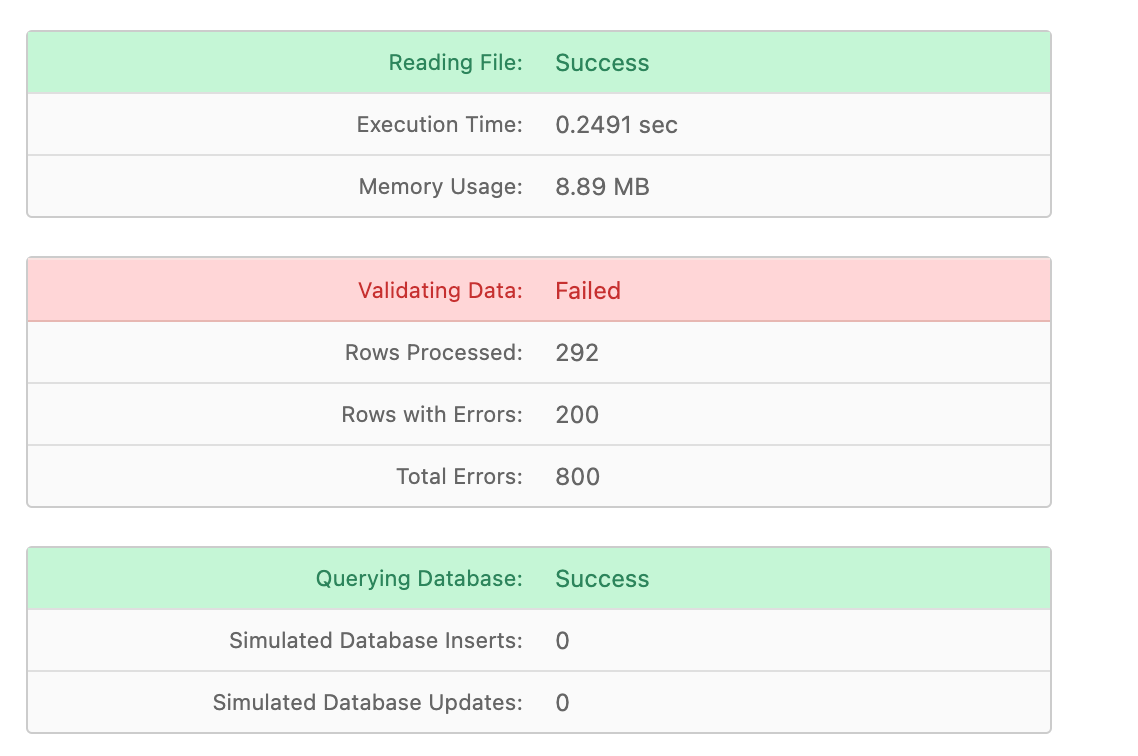
Task: Click the Execution Time label
Action: tap(439, 124)
